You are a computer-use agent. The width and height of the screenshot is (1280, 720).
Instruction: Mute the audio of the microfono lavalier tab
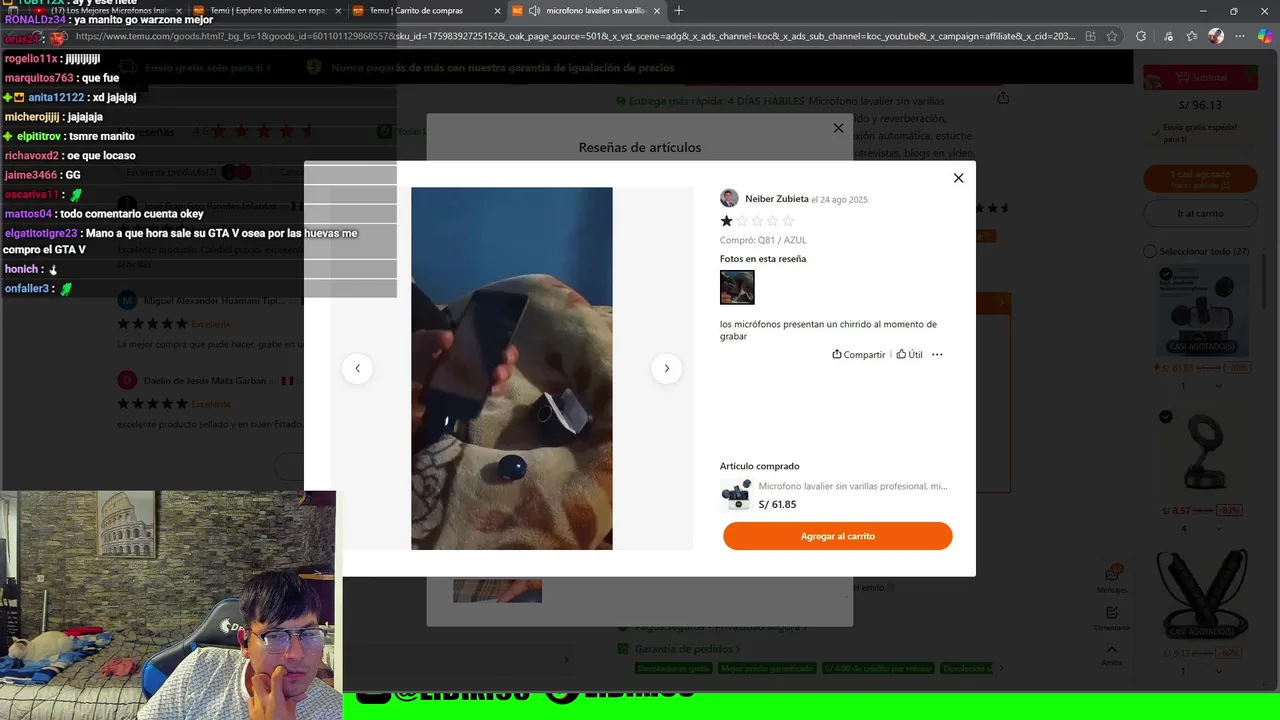point(534,11)
